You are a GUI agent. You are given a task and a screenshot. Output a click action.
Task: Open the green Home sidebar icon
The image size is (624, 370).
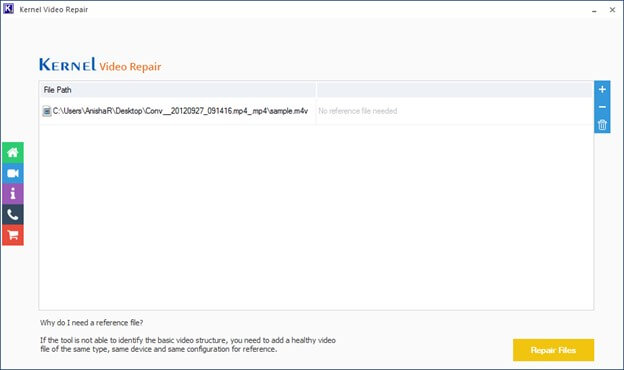pos(13,152)
